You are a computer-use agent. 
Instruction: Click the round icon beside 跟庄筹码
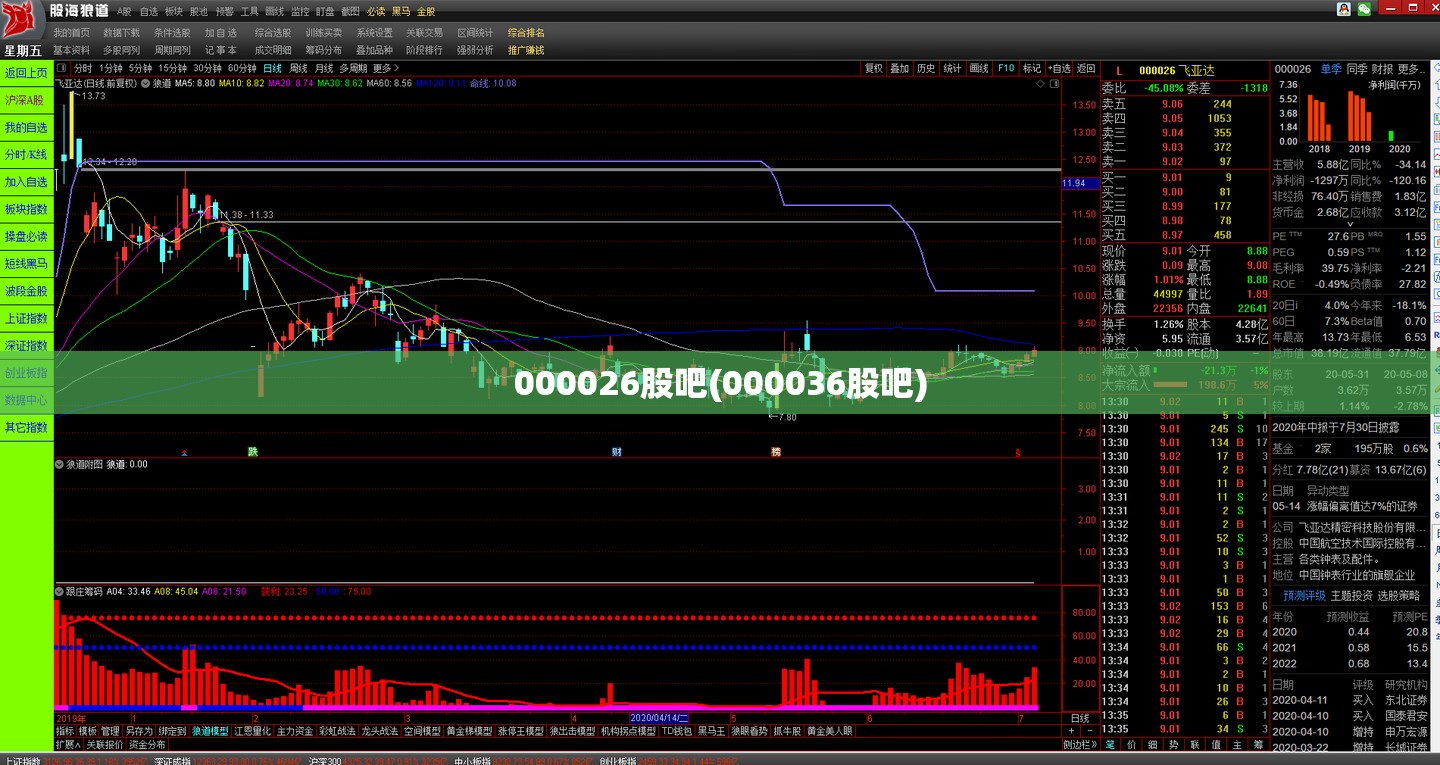(x=59, y=591)
